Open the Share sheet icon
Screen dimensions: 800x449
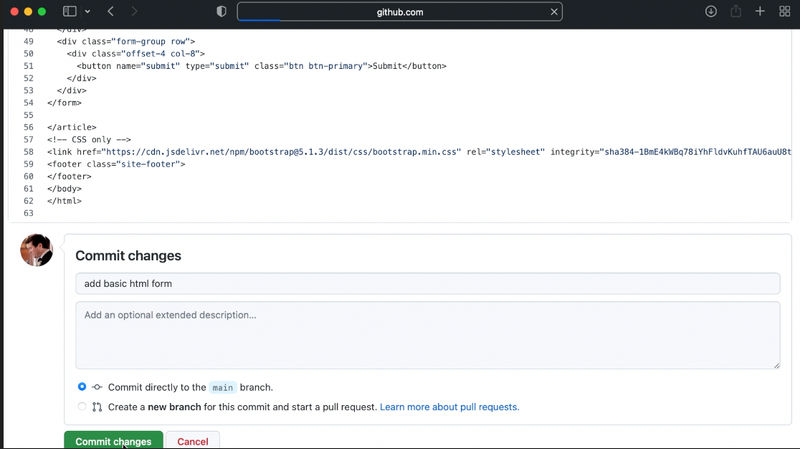click(735, 11)
